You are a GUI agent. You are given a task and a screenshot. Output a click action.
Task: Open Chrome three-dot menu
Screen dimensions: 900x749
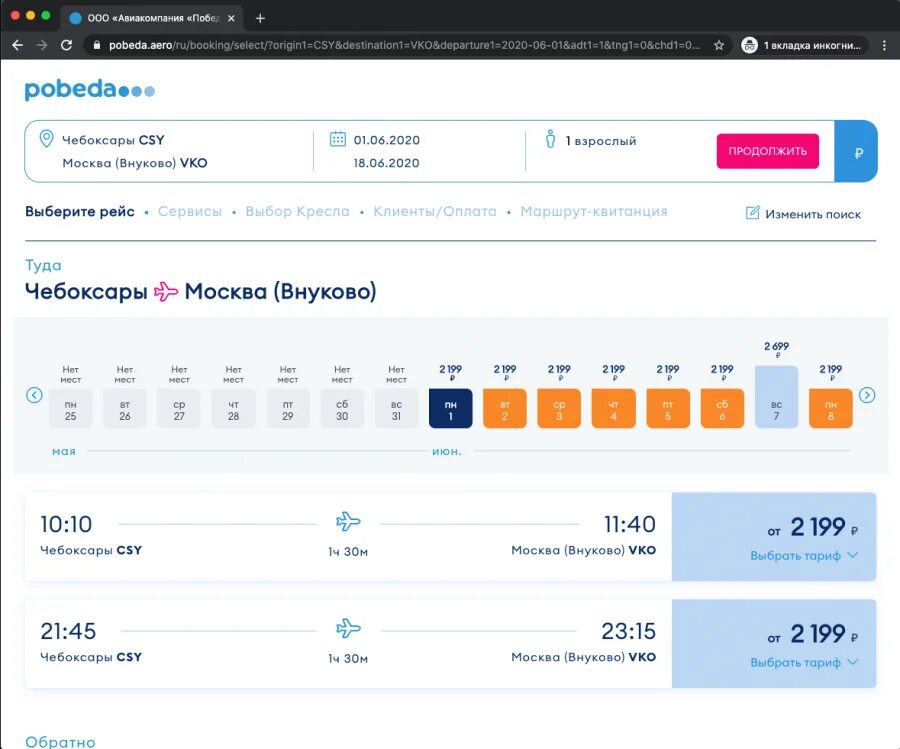pos(884,45)
